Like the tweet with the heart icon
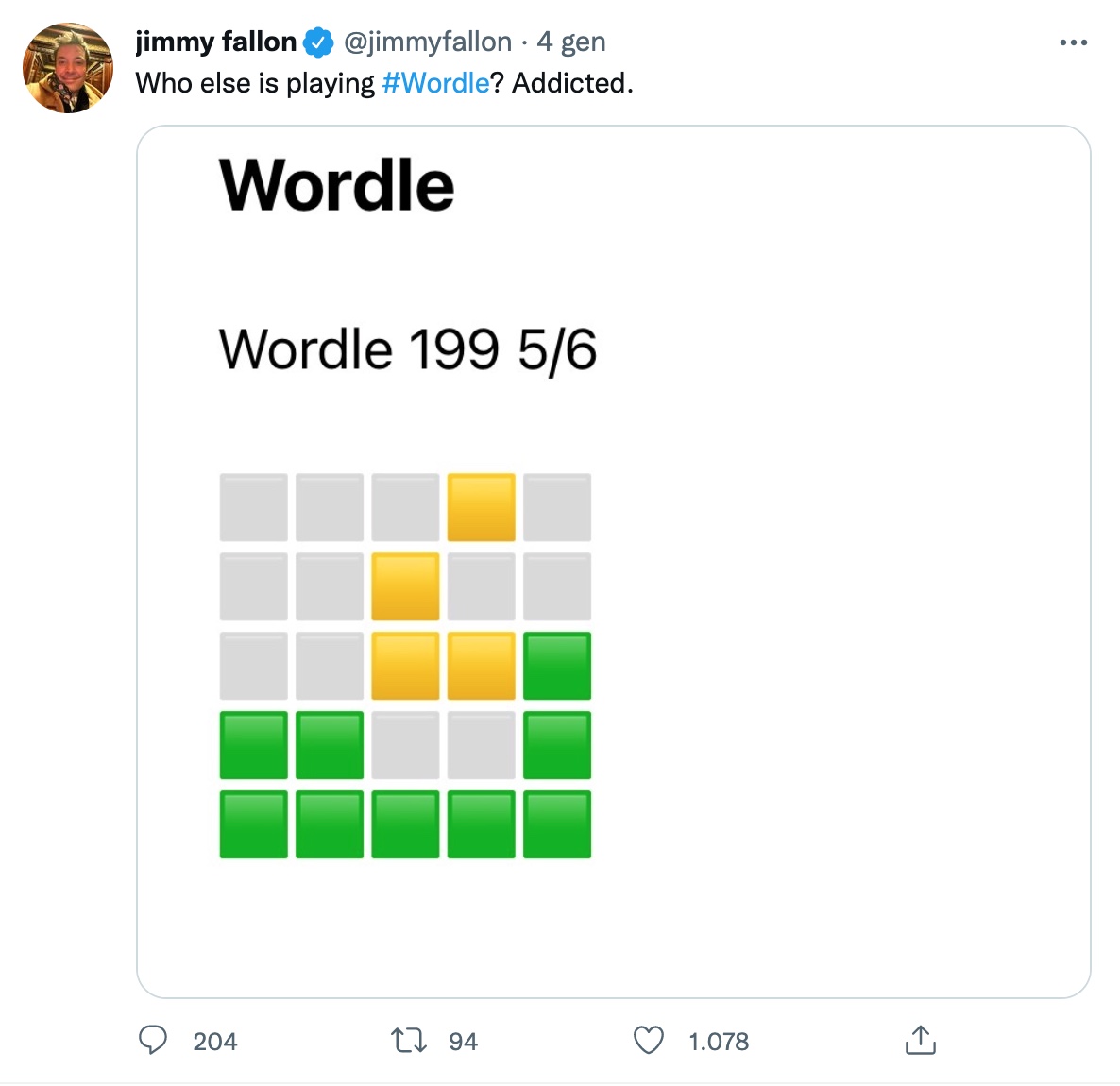The image size is (1120, 1086). 649,1041
